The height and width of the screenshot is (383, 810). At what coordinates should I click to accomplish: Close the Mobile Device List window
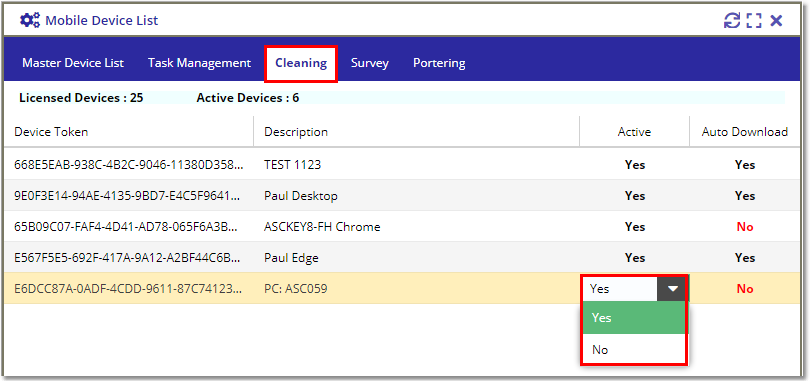click(776, 21)
